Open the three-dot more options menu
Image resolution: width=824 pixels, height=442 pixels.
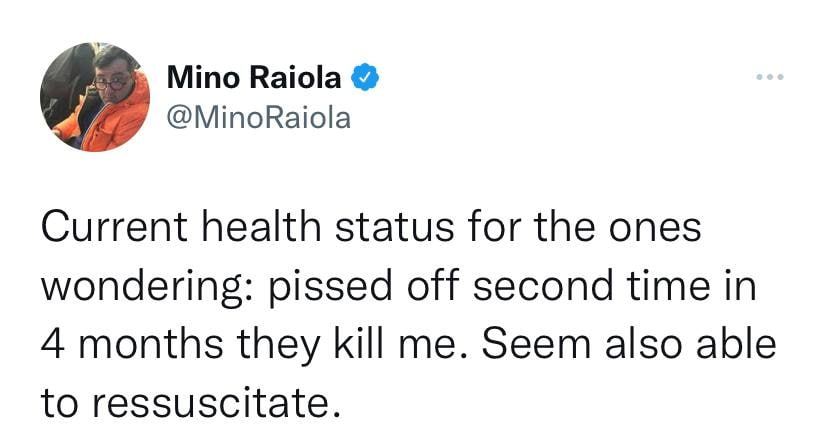[x=770, y=77]
